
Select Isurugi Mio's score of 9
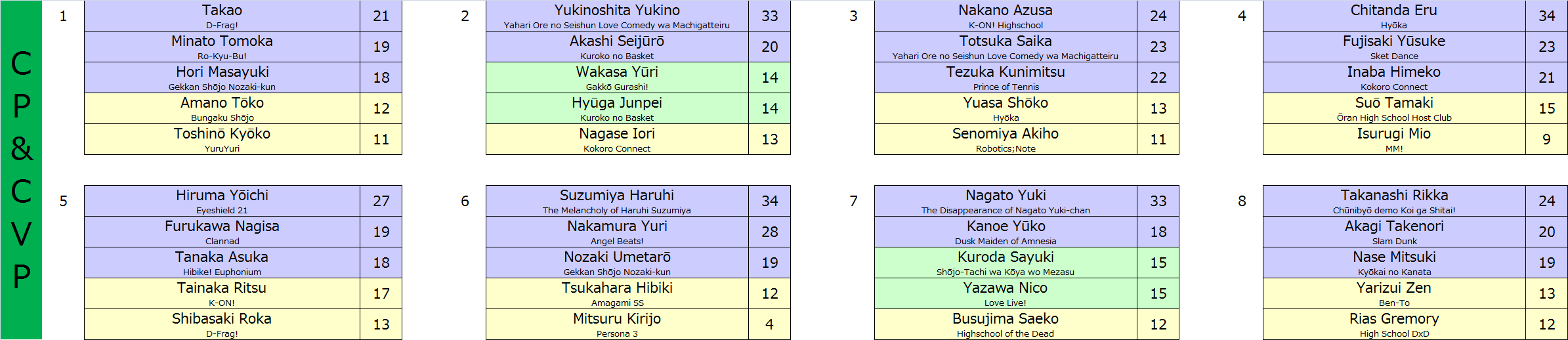coord(1546,139)
